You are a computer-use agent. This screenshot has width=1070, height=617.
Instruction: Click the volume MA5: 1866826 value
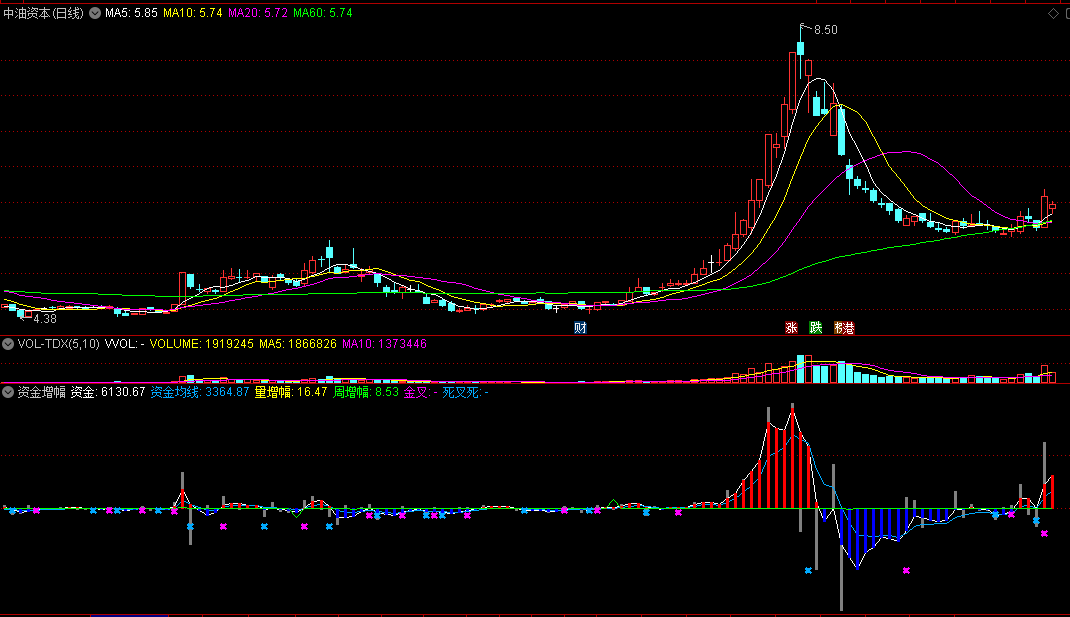[298, 344]
